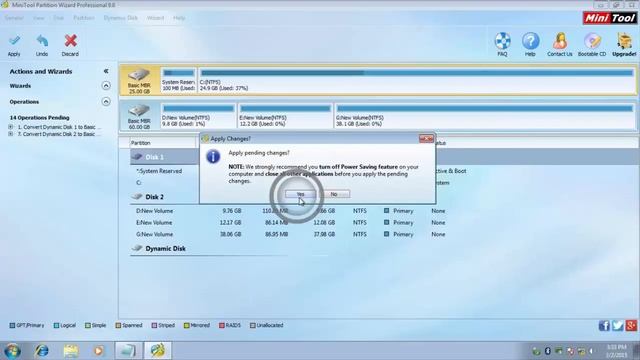
Task: Click the RAID5 legend color box
Action: click(222, 325)
